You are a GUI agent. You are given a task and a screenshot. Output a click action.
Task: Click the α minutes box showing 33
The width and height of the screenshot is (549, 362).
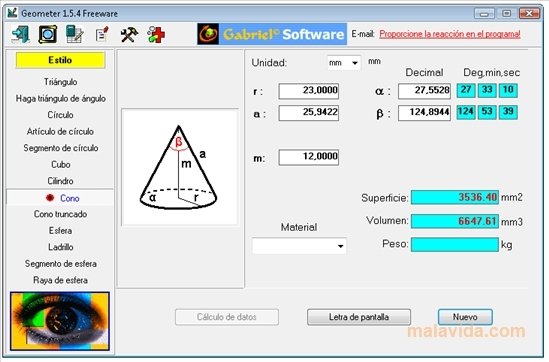[x=487, y=90]
